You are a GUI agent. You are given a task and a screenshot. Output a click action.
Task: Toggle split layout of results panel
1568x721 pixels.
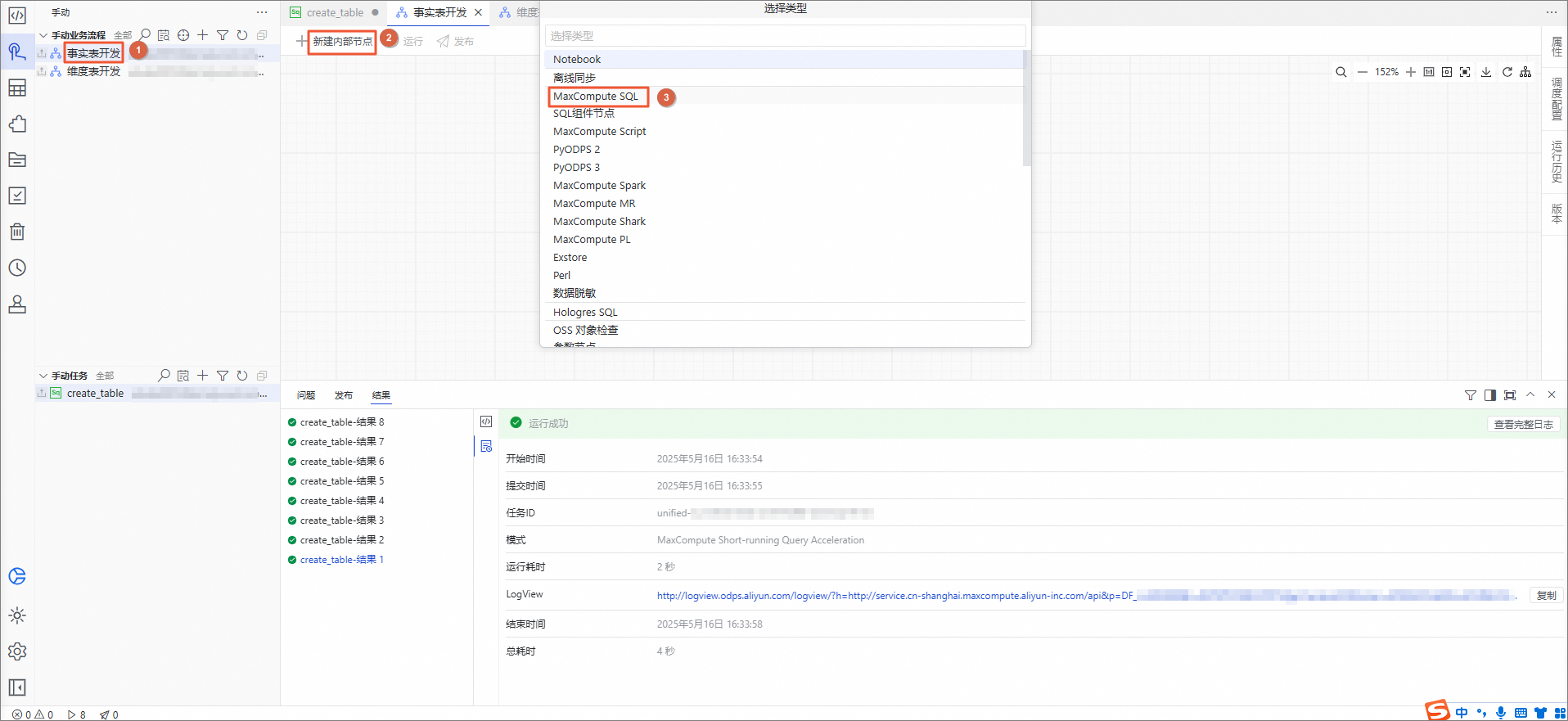point(1490,395)
